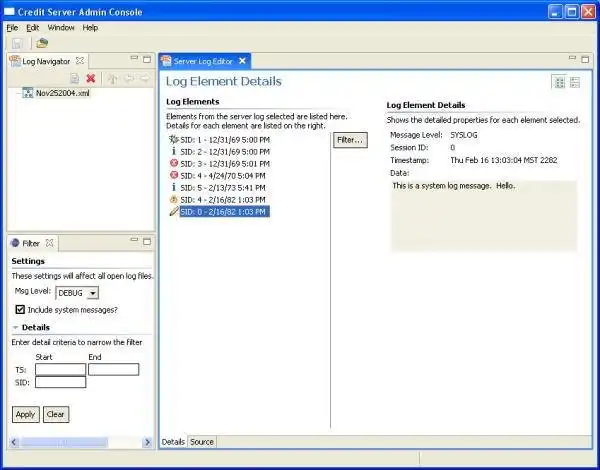This screenshot has height=470, width=600.
Task: Select log entry SID: 2 - 12/31/69 5:00 PM
Action: pyautogui.click(x=225, y=152)
